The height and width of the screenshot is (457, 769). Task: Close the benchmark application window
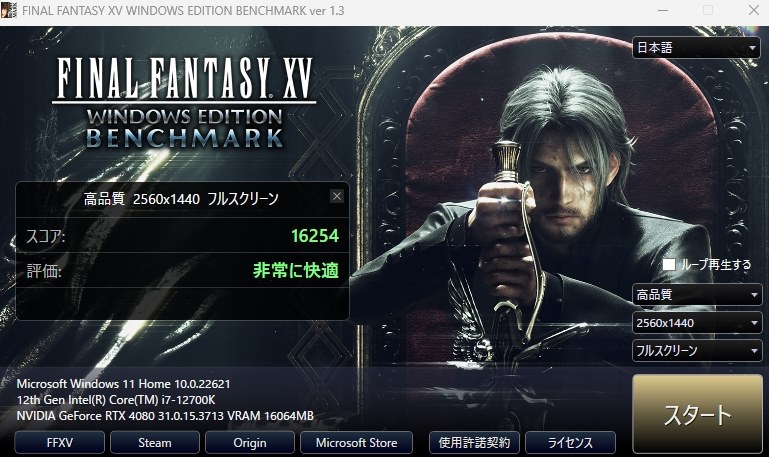754,10
